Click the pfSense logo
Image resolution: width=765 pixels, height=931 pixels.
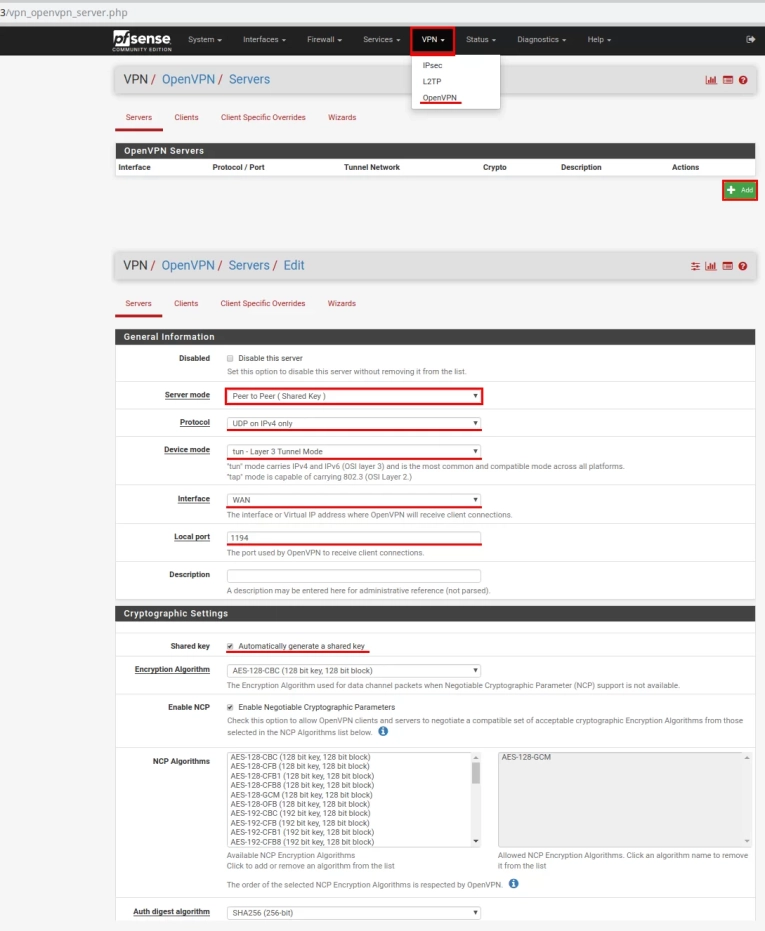click(142, 40)
